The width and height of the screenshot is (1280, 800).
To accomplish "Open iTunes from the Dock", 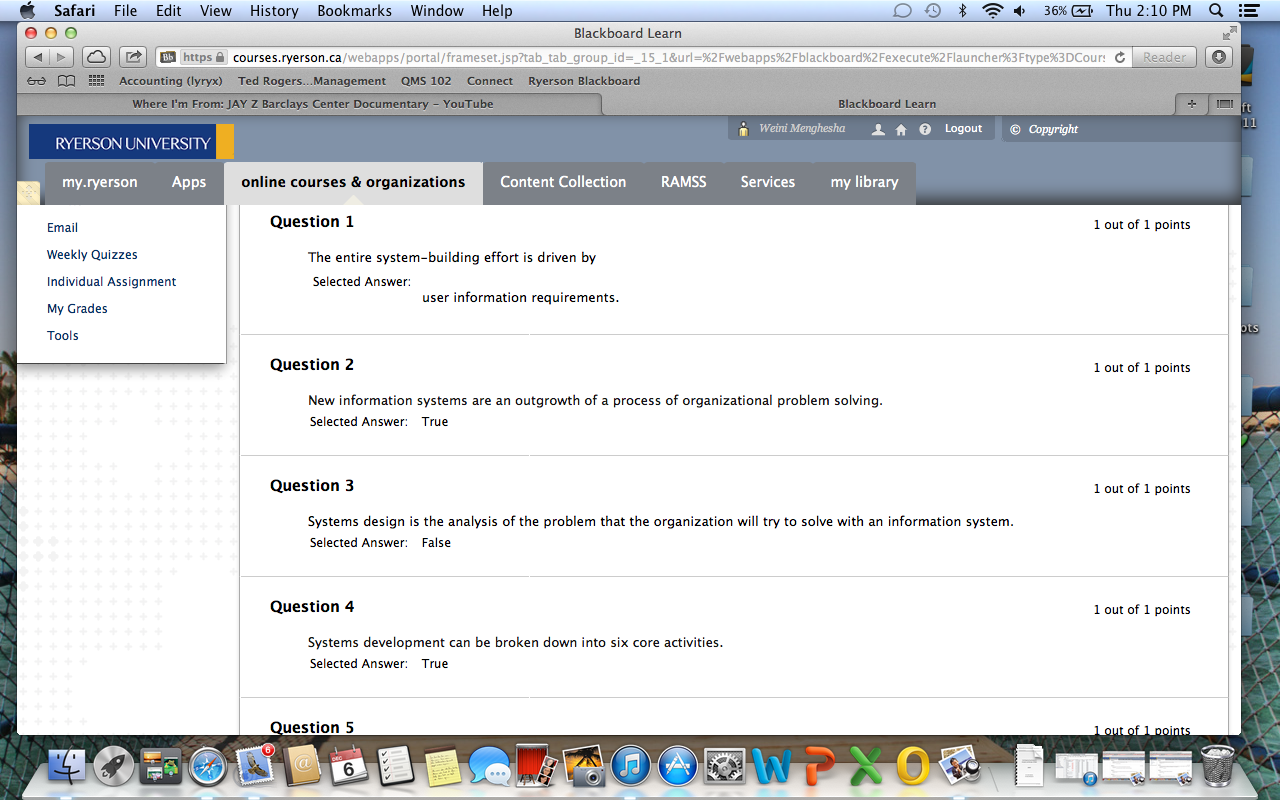I will [631, 767].
